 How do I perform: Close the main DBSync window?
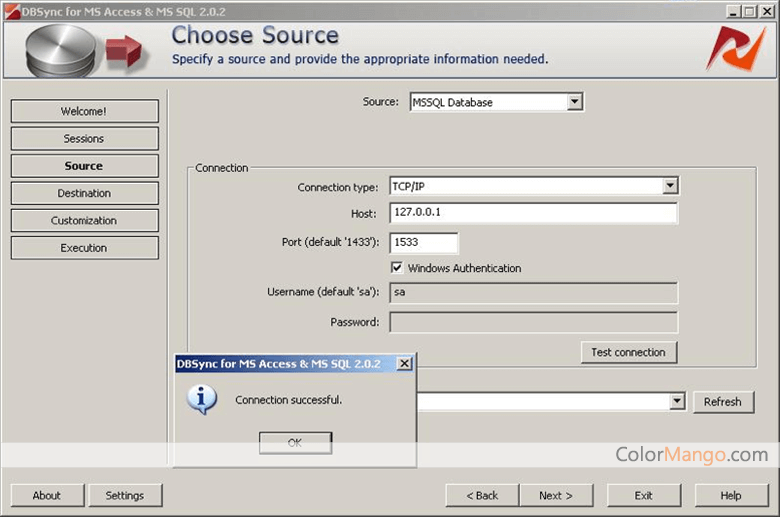(x=767, y=11)
